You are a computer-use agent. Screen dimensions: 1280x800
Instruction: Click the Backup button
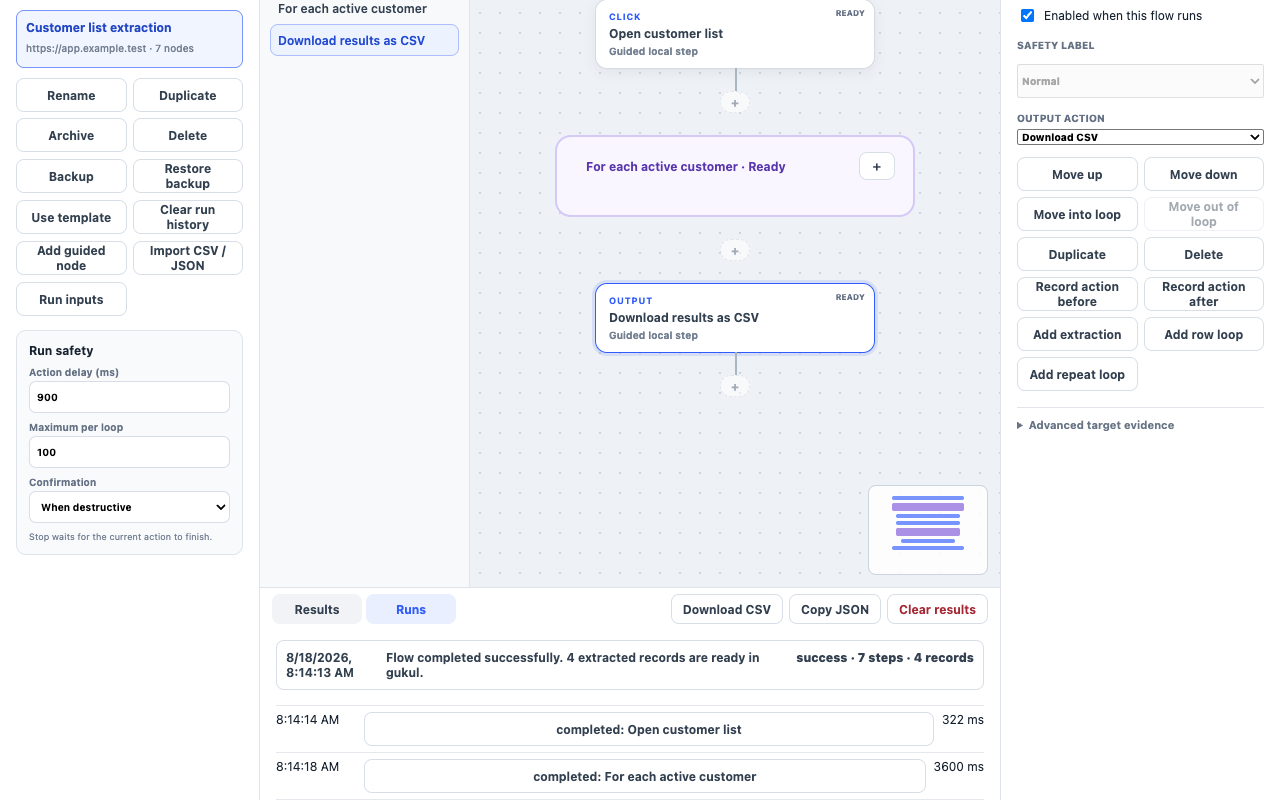tap(71, 176)
